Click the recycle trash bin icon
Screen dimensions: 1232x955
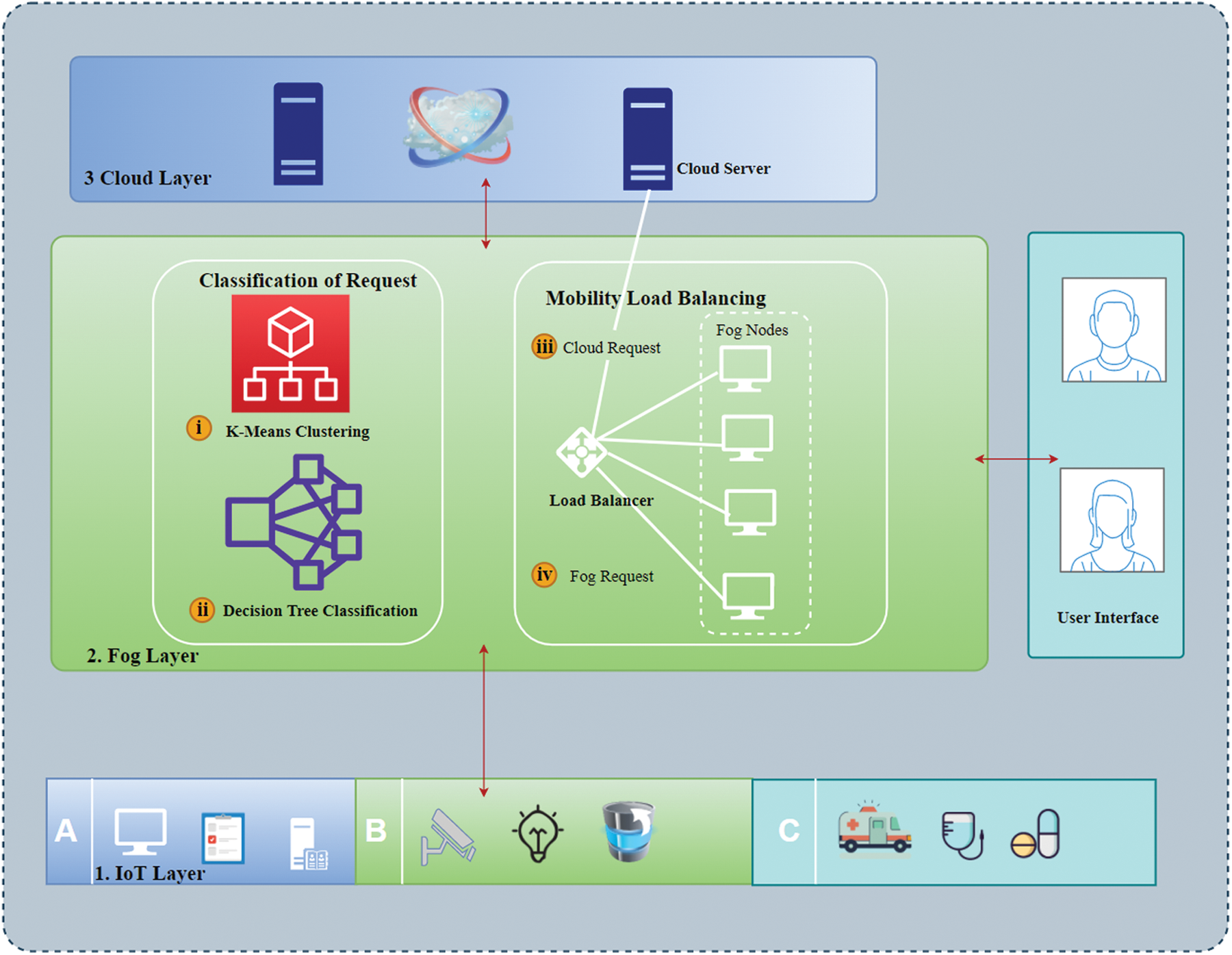pyautogui.click(x=628, y=831)
